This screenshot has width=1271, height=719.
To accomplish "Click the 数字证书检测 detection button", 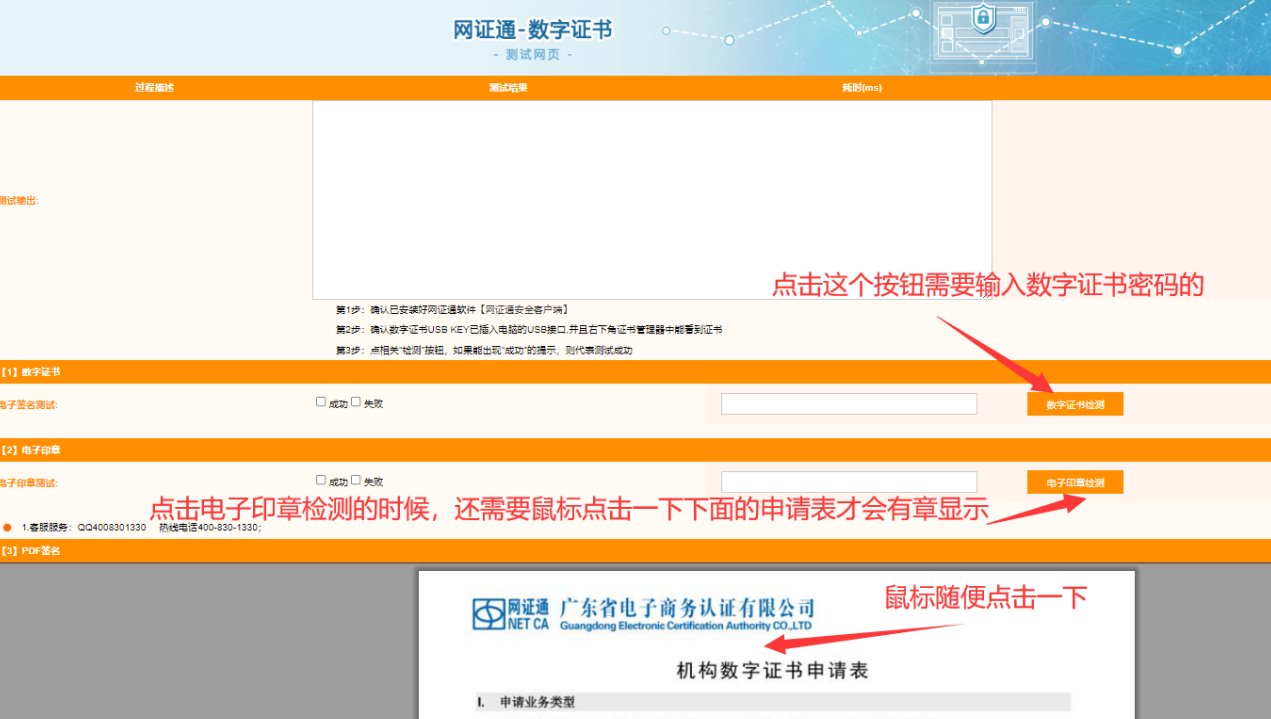I will click(1074, 403).
